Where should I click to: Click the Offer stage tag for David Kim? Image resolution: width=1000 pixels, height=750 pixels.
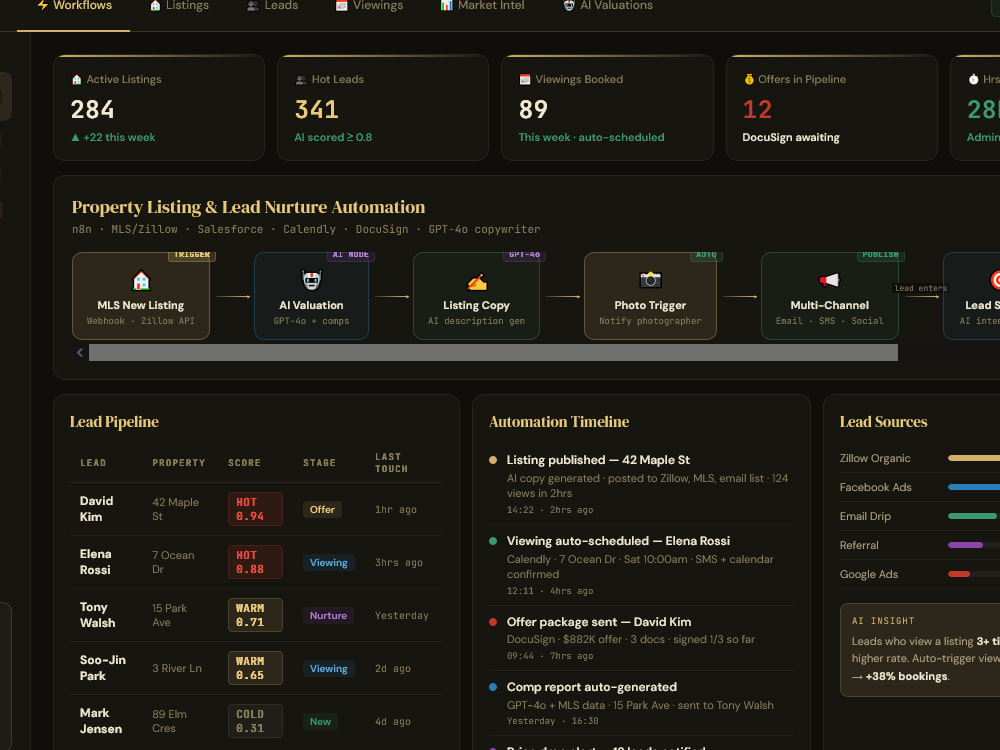point(322,510)
